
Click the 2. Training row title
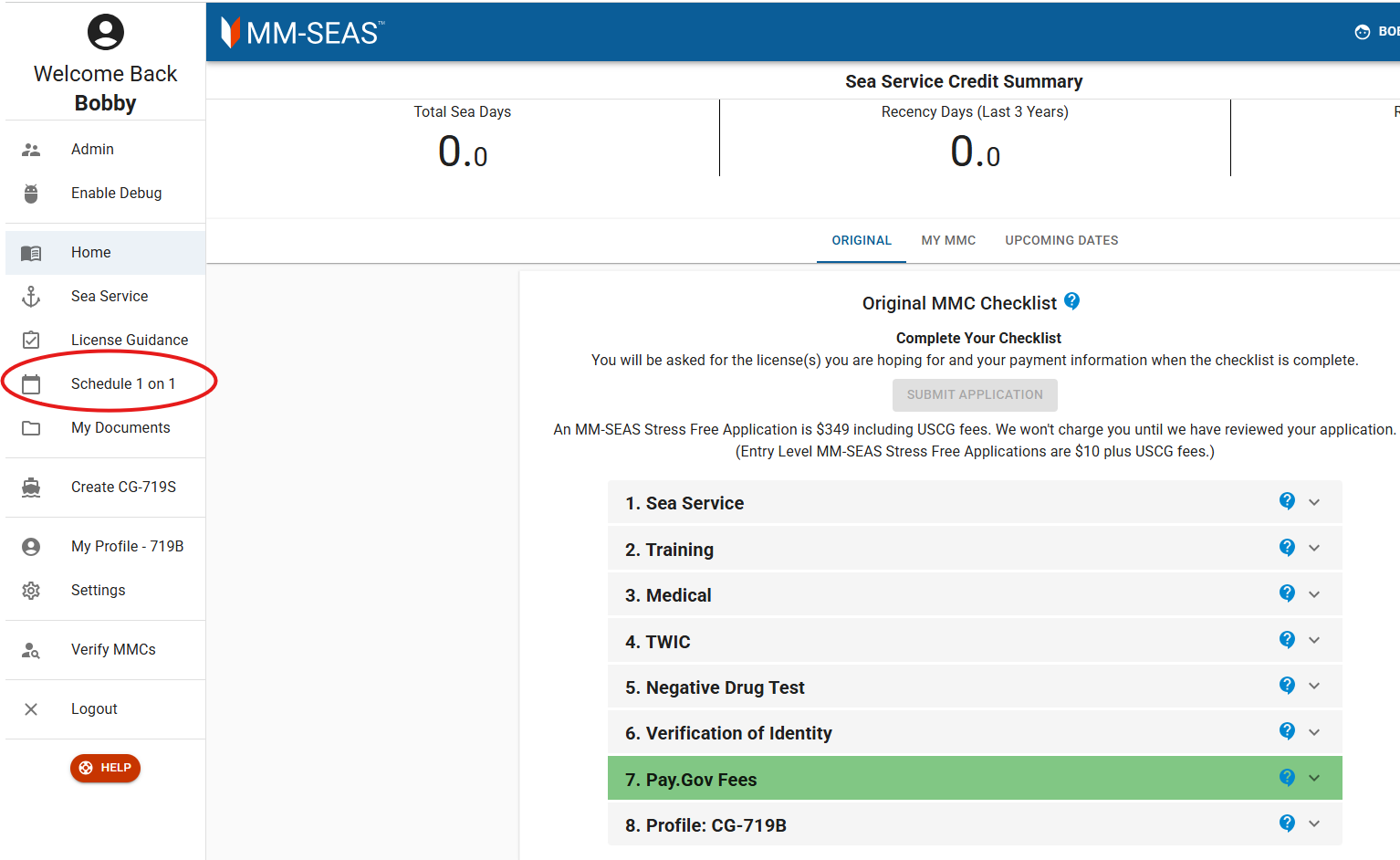click(x=669, y=550)
